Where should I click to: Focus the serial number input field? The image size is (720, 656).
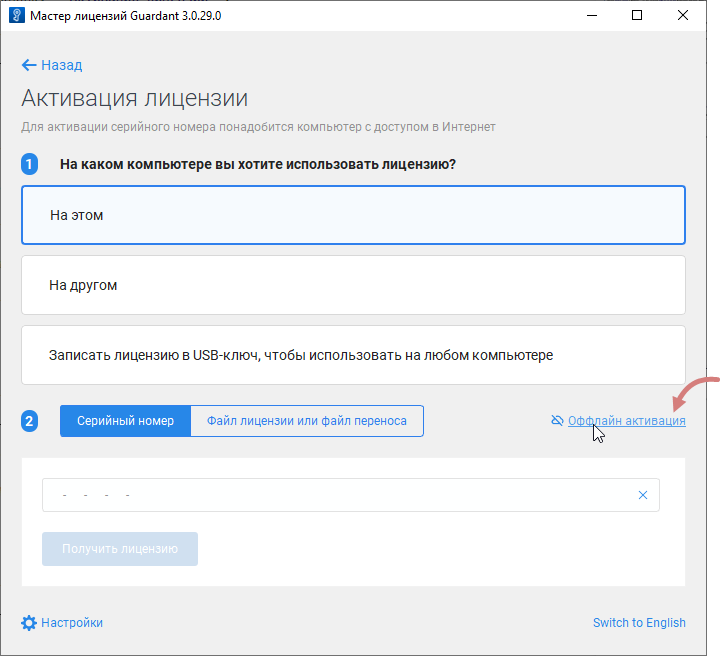point(351,495)
